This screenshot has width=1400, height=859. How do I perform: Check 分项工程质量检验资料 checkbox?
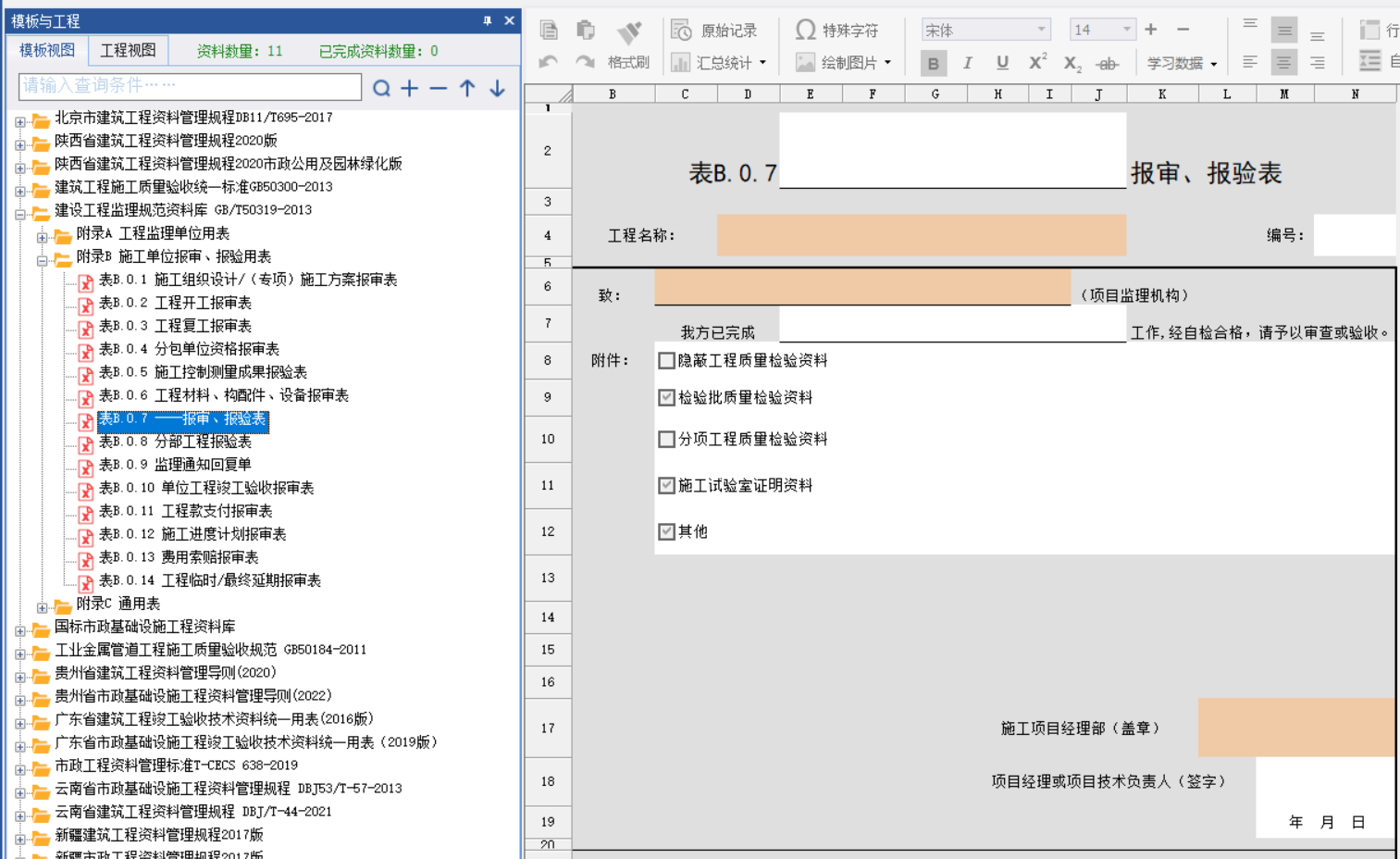(666, 439)
